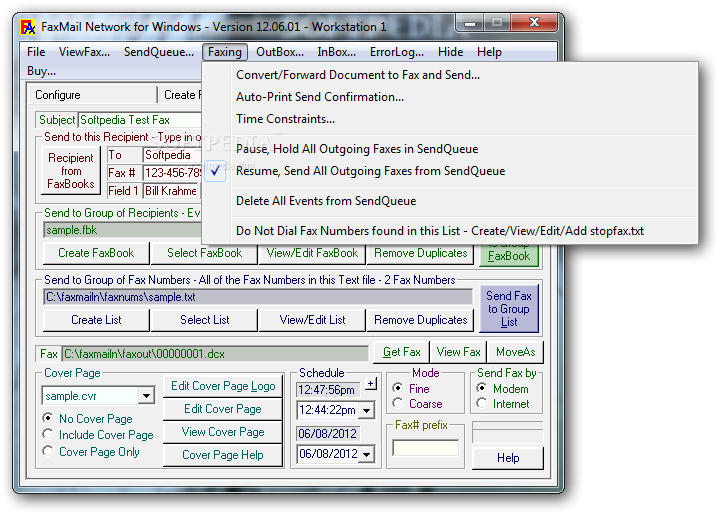
Task: Choose Auto-Print Send Confirmation...
Action: coord(450,97)
